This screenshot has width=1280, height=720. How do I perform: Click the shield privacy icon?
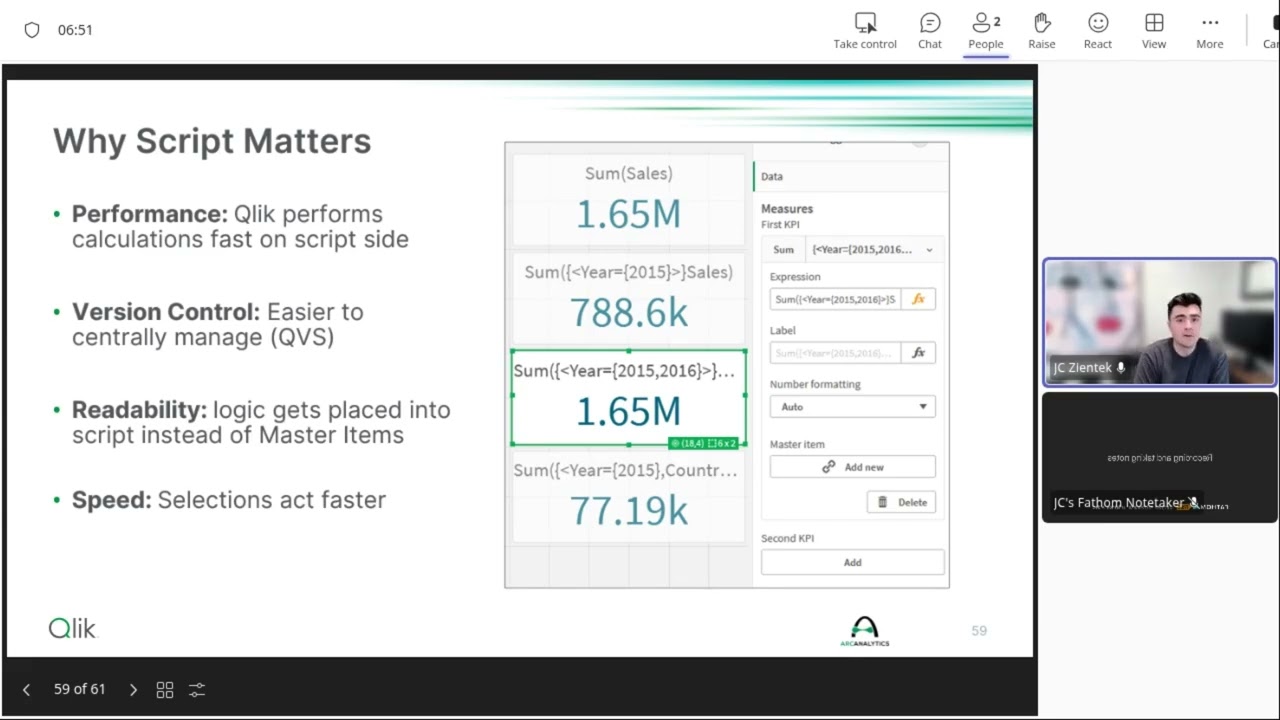(32, 30)
